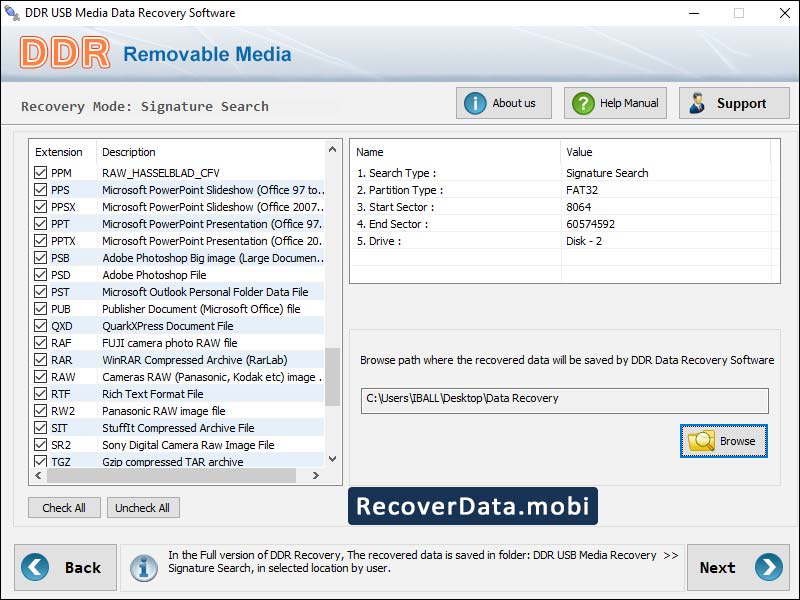
Task: Click the Start Sector value "8064"
Action: coord(579,207)
